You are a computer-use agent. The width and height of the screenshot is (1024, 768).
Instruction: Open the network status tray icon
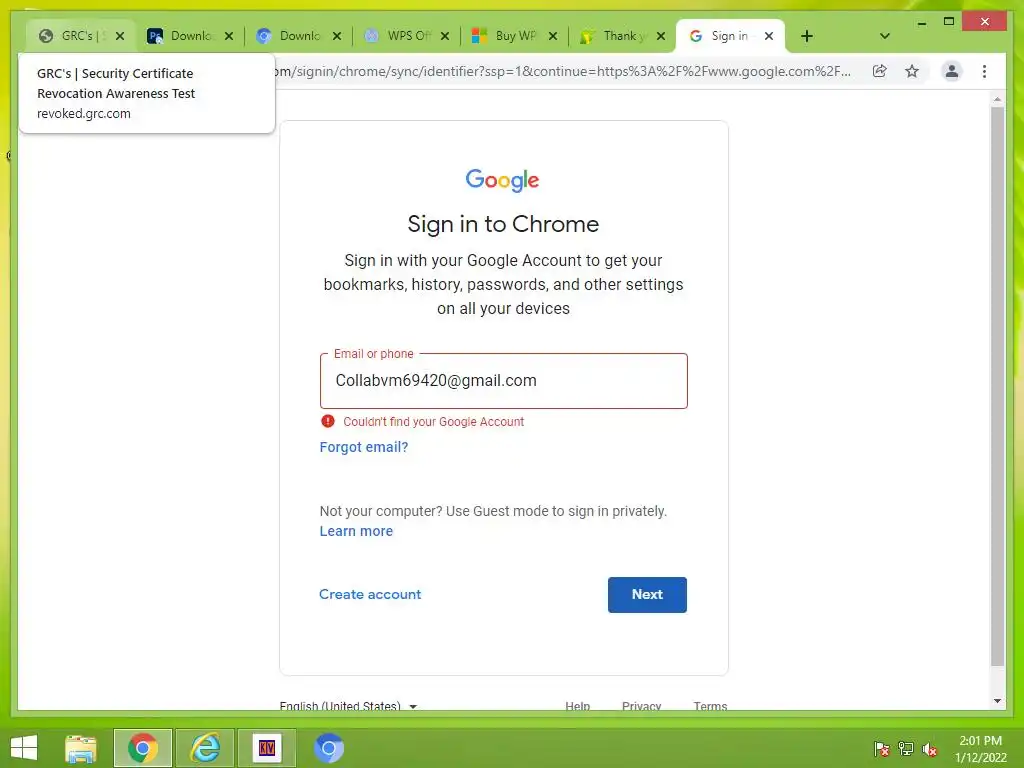coord(906,748)
